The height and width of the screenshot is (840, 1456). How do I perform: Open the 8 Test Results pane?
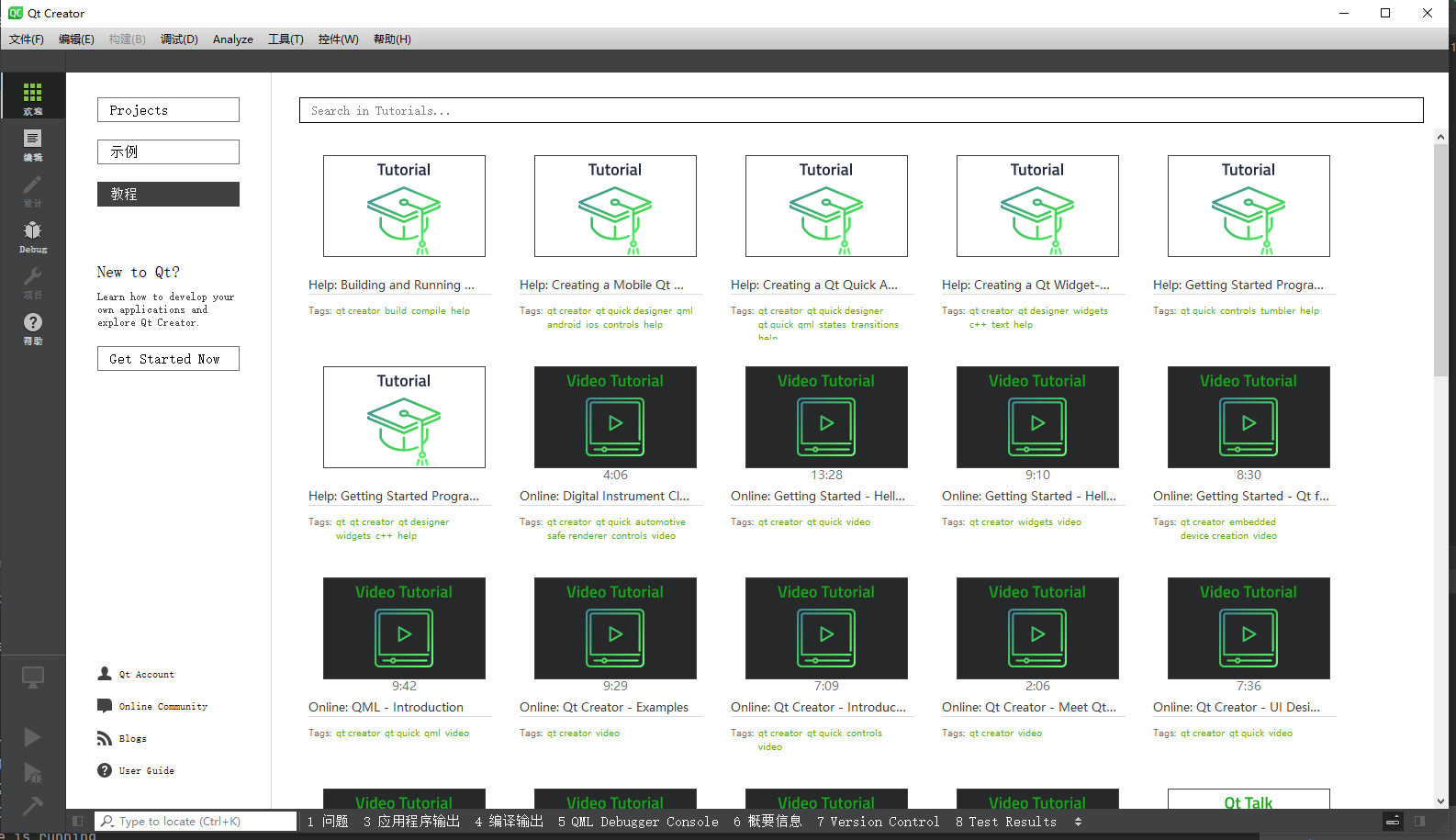(x=1005, y=822)
